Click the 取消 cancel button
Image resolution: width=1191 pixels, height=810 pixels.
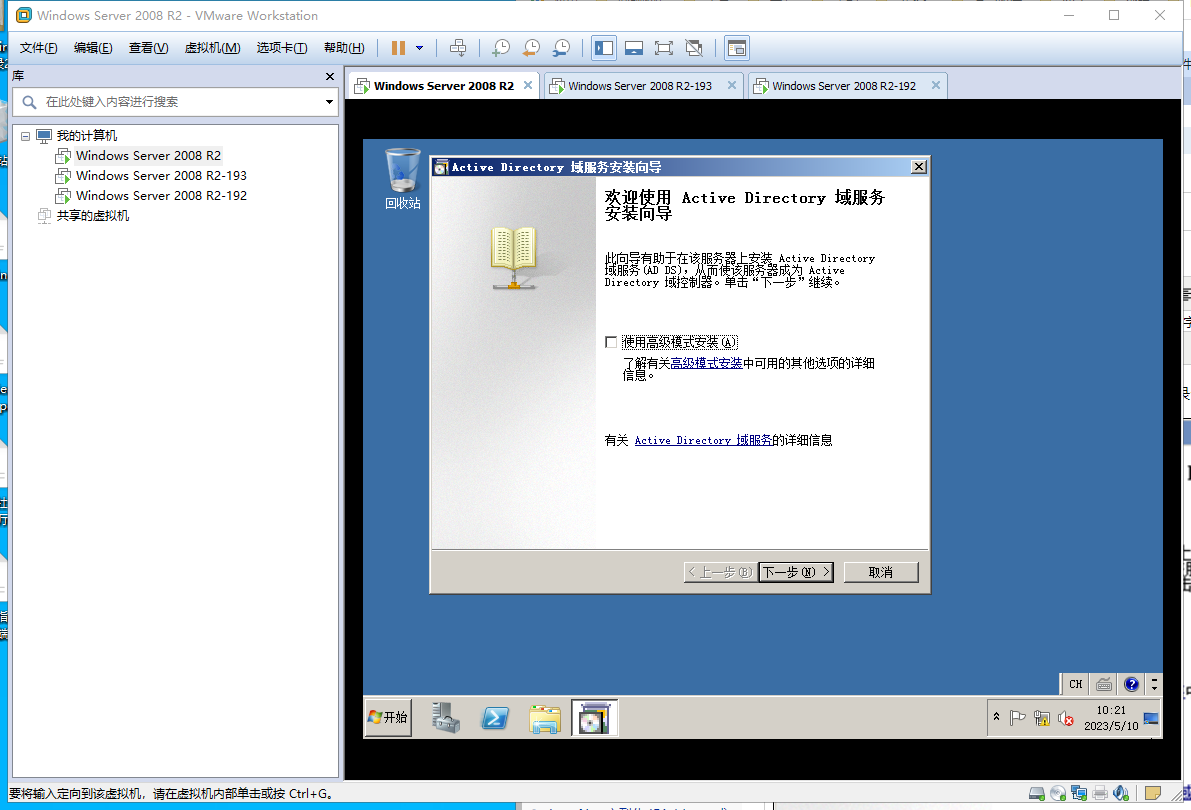[881, 572]
